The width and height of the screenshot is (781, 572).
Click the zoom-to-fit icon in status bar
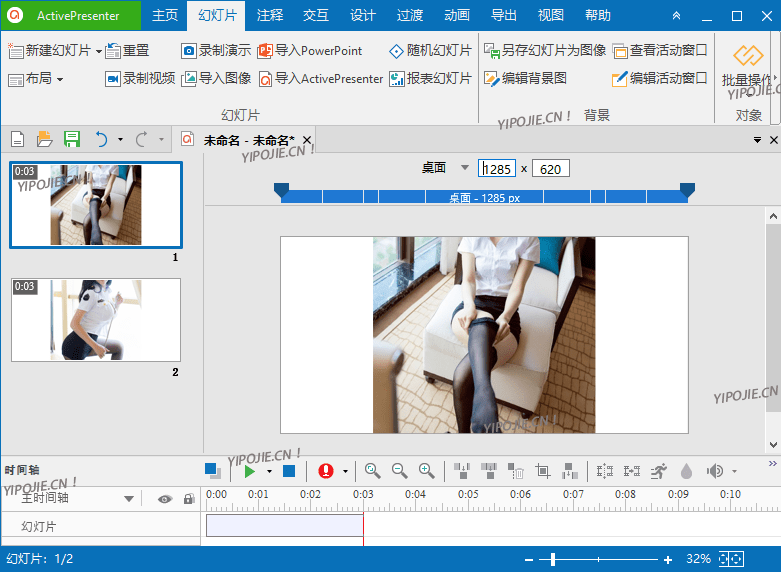(x=731, y=559)
